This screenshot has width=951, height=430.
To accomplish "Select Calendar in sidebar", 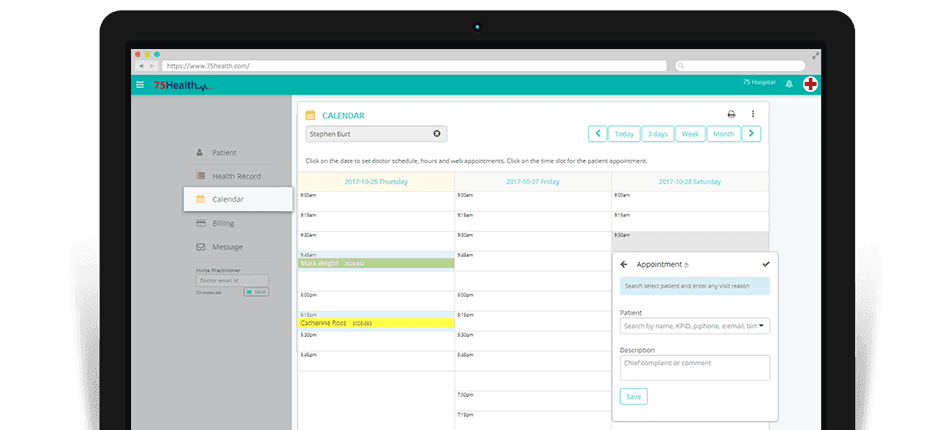I will [x=238, y=199].
